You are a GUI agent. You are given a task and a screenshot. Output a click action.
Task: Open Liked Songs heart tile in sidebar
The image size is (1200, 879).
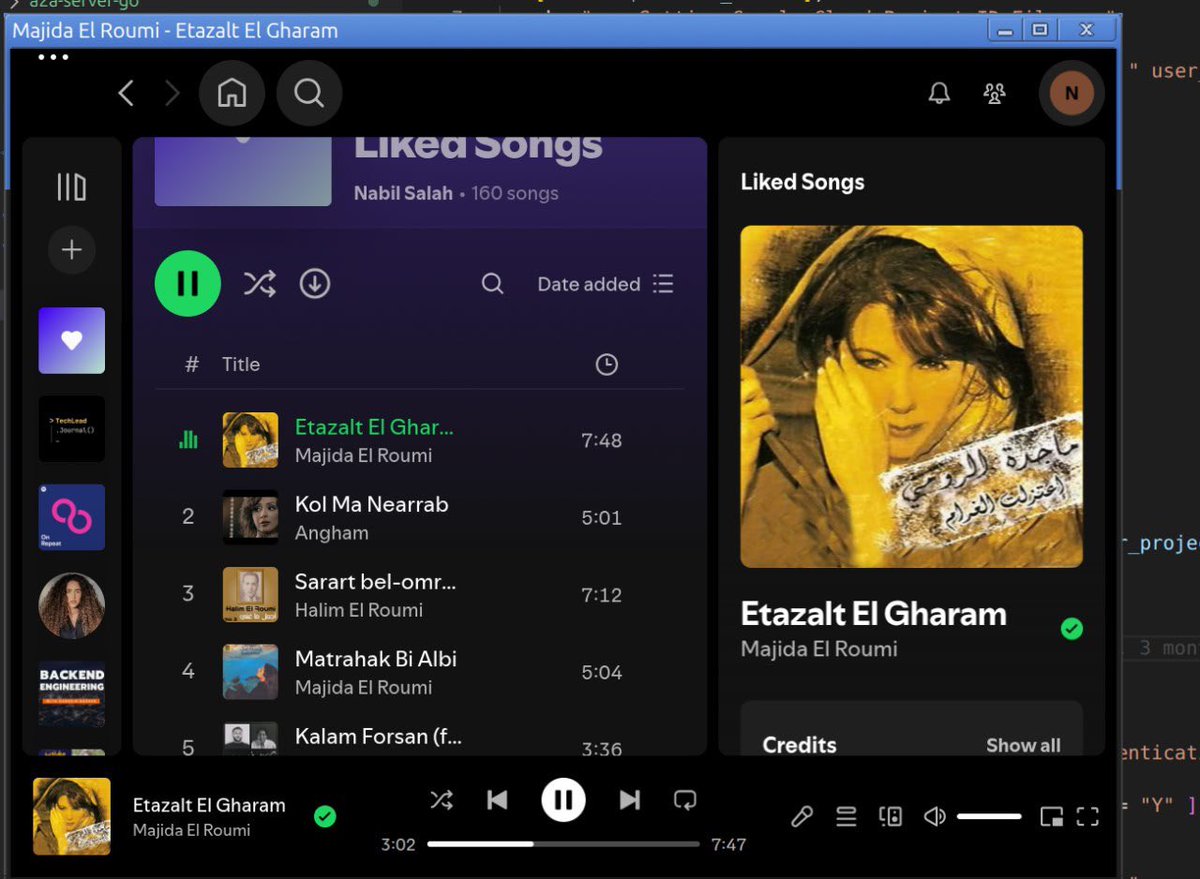pos(72,340)
